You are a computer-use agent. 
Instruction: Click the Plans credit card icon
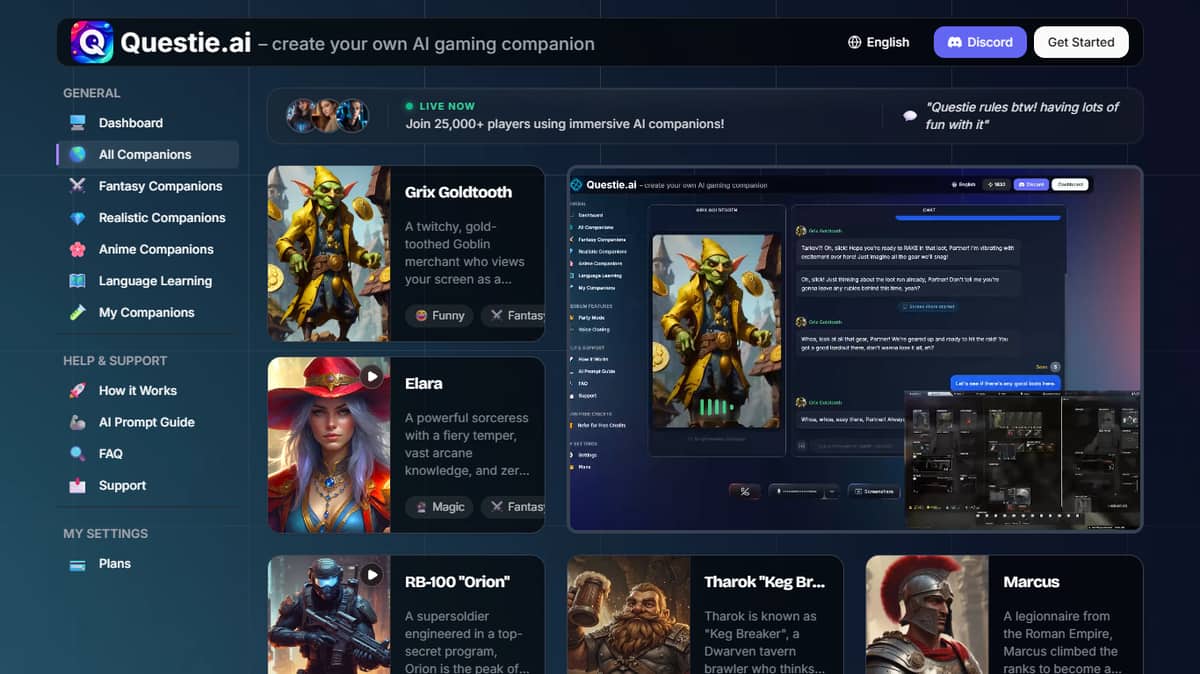pyautogui.click(x=77, y=564)
